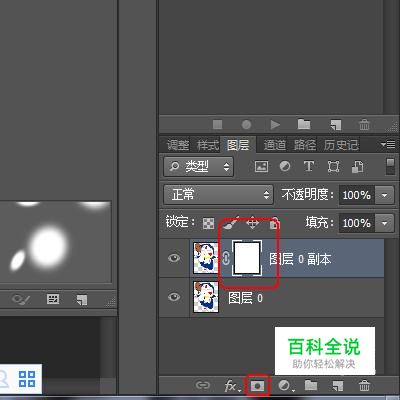Viewport: 400px width, 400px height.
Task: Filter layers by shape layers
Action: 333,166
